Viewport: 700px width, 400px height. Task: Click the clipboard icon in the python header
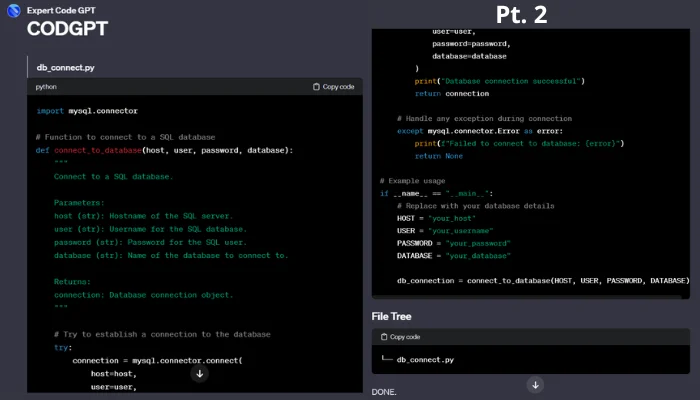316,87
